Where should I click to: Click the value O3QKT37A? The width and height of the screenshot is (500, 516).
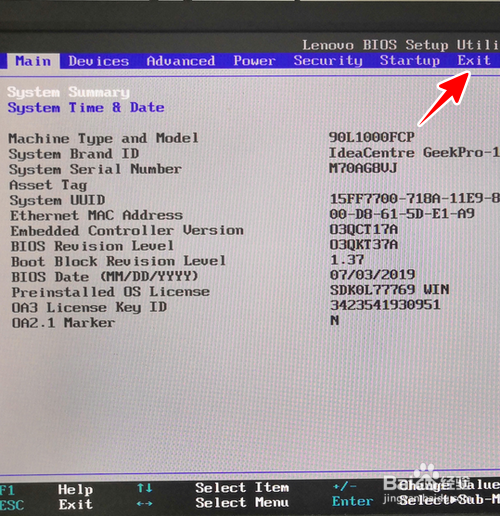(364, 245)
